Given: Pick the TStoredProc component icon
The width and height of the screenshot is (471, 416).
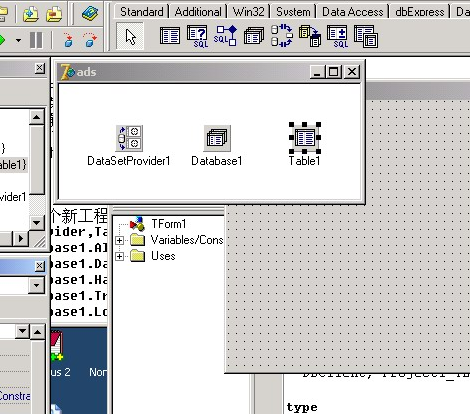Looking at the screenshot, I should 225,36.
